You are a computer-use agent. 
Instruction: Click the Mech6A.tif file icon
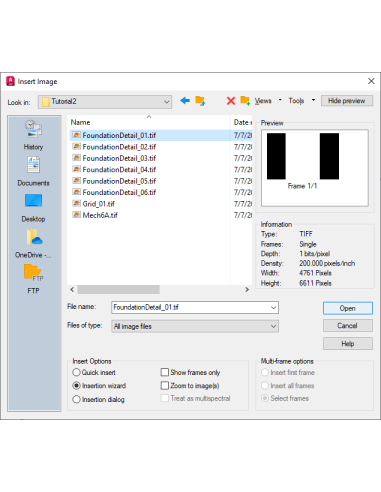[x=77, y=215]
